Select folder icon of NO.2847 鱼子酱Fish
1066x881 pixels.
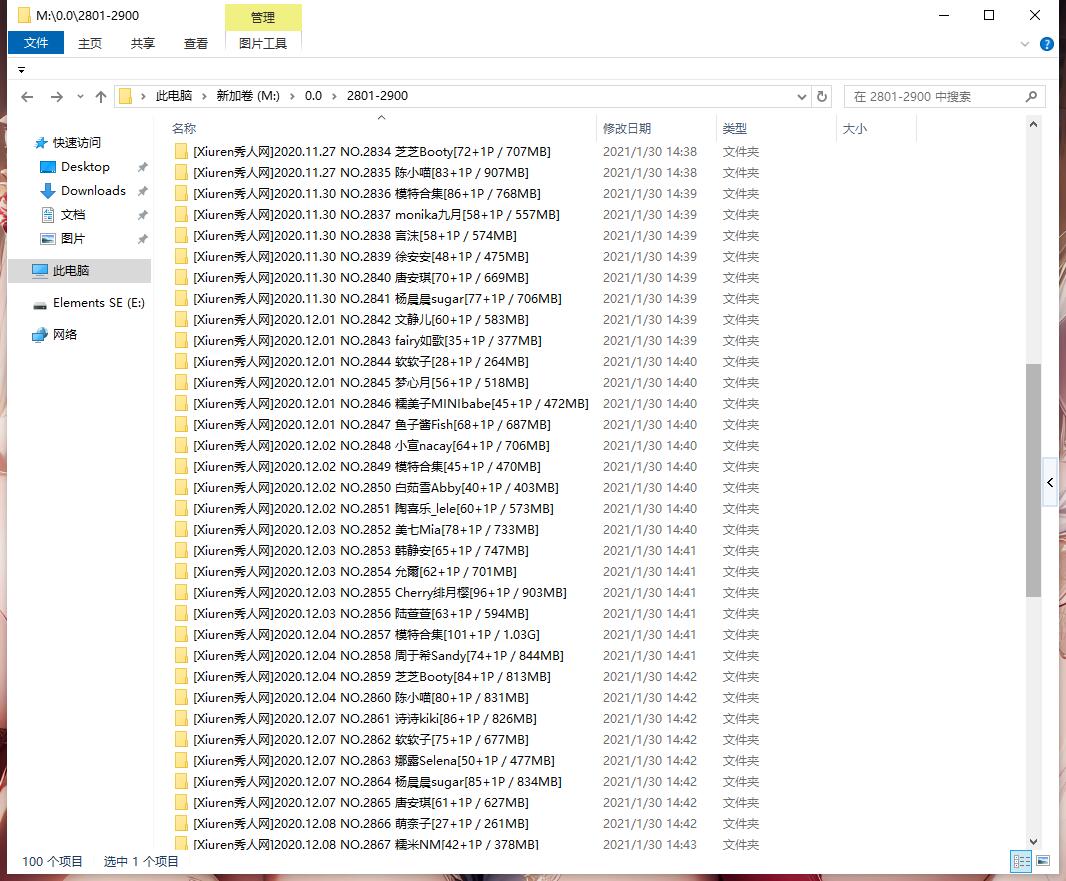coord(181,425)
